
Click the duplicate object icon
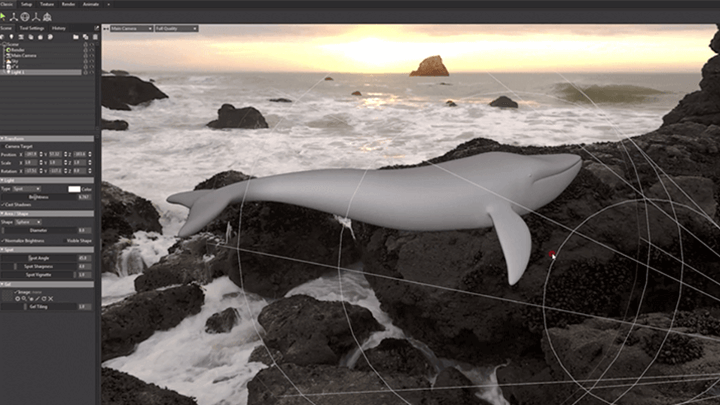tap(85, 37)
